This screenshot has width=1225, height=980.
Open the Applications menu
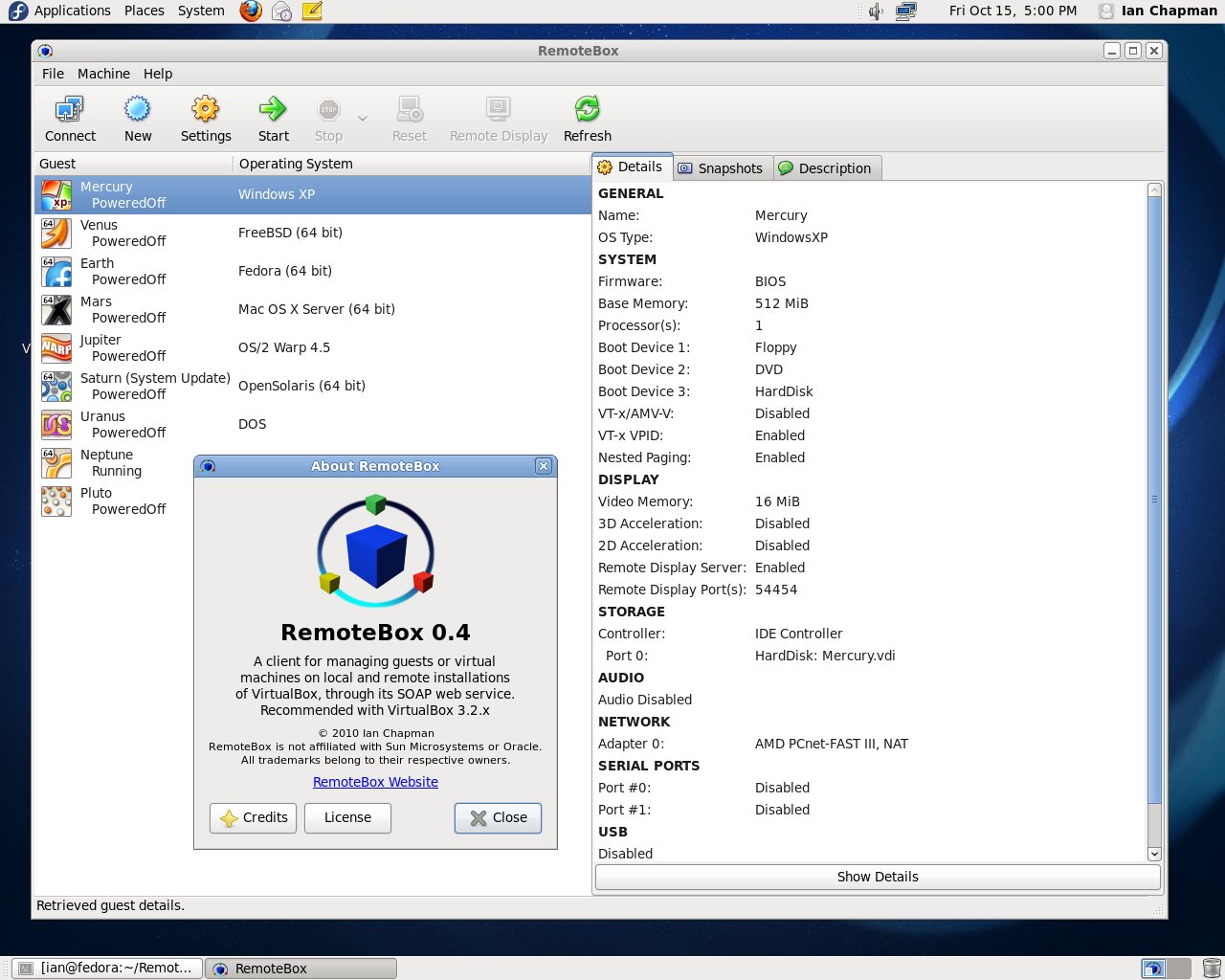(x=72, y=11)
